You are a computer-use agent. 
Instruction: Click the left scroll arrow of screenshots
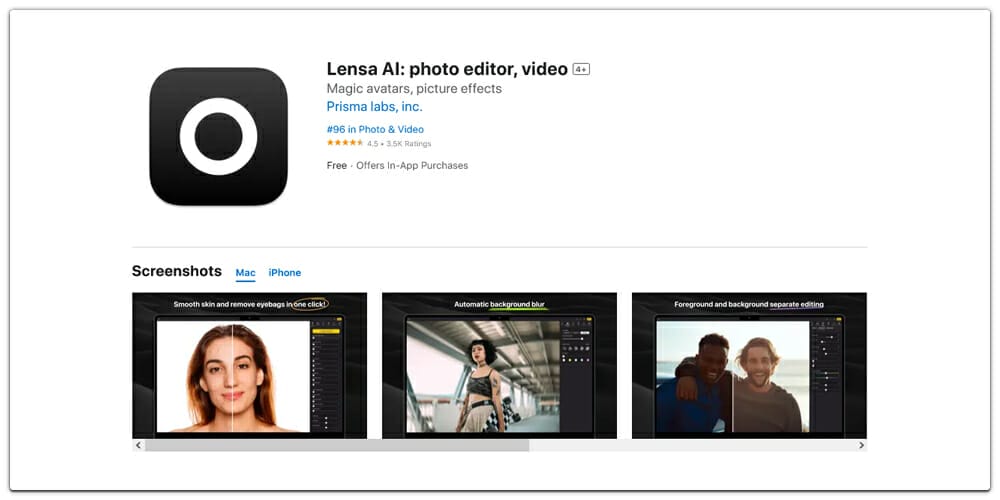[138, 445]
